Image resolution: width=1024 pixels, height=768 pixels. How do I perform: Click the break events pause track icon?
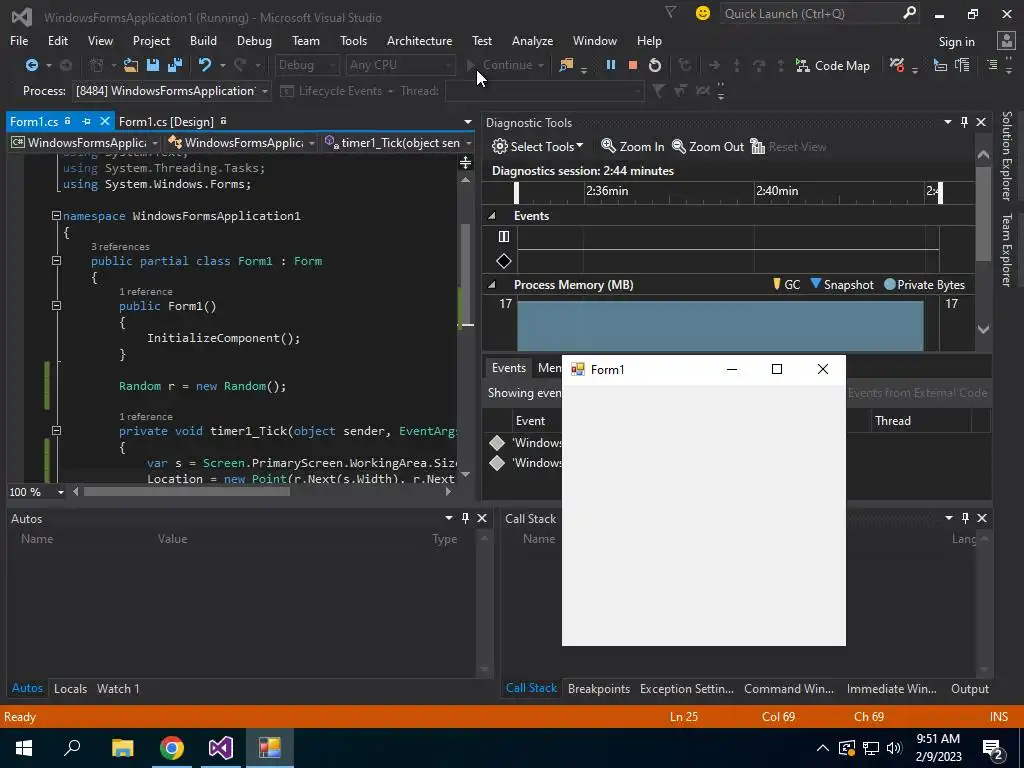(x=504, y=236)
